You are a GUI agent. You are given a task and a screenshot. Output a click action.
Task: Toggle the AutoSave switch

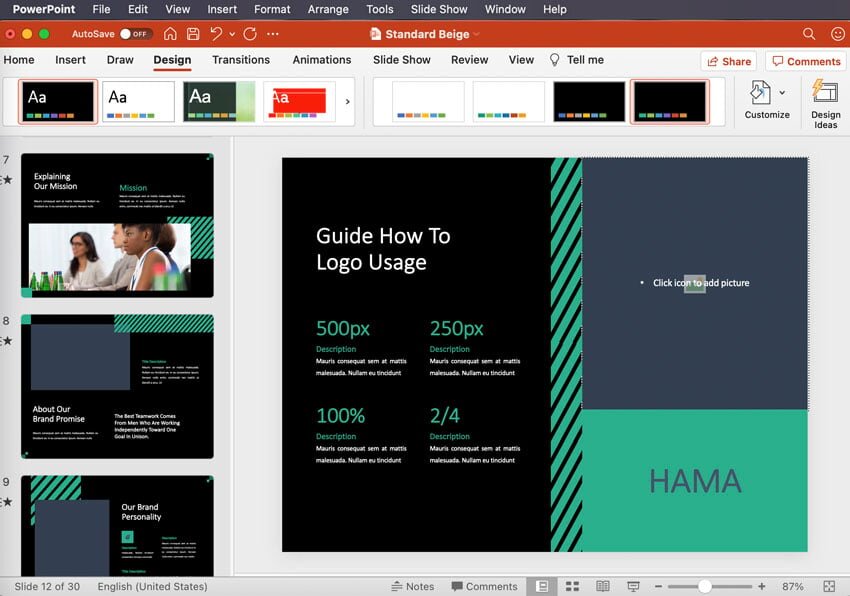(x=134, y=34)
